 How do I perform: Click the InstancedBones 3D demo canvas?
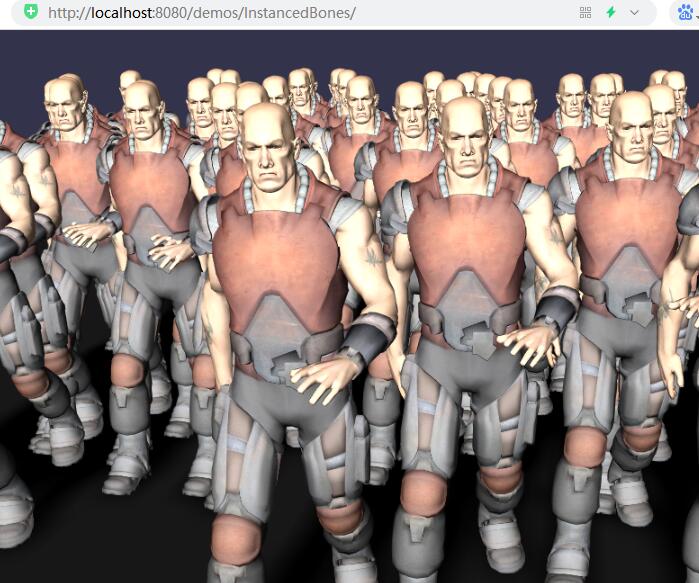point(350,307)
